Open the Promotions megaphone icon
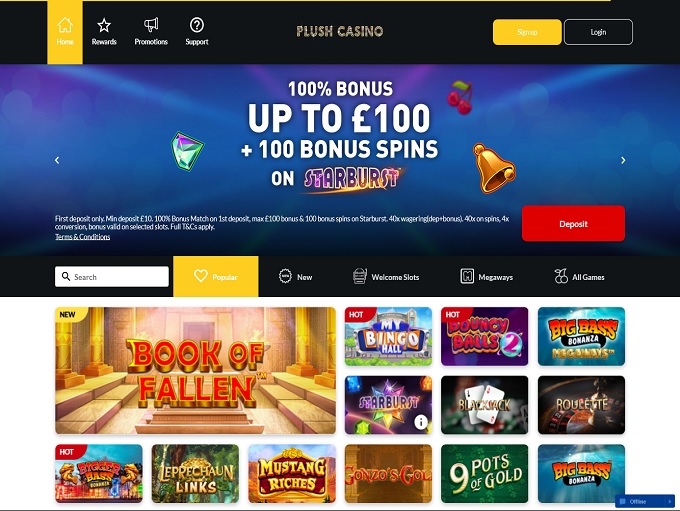Viewport: 680px width, 511px height. [x=151, y=25]
